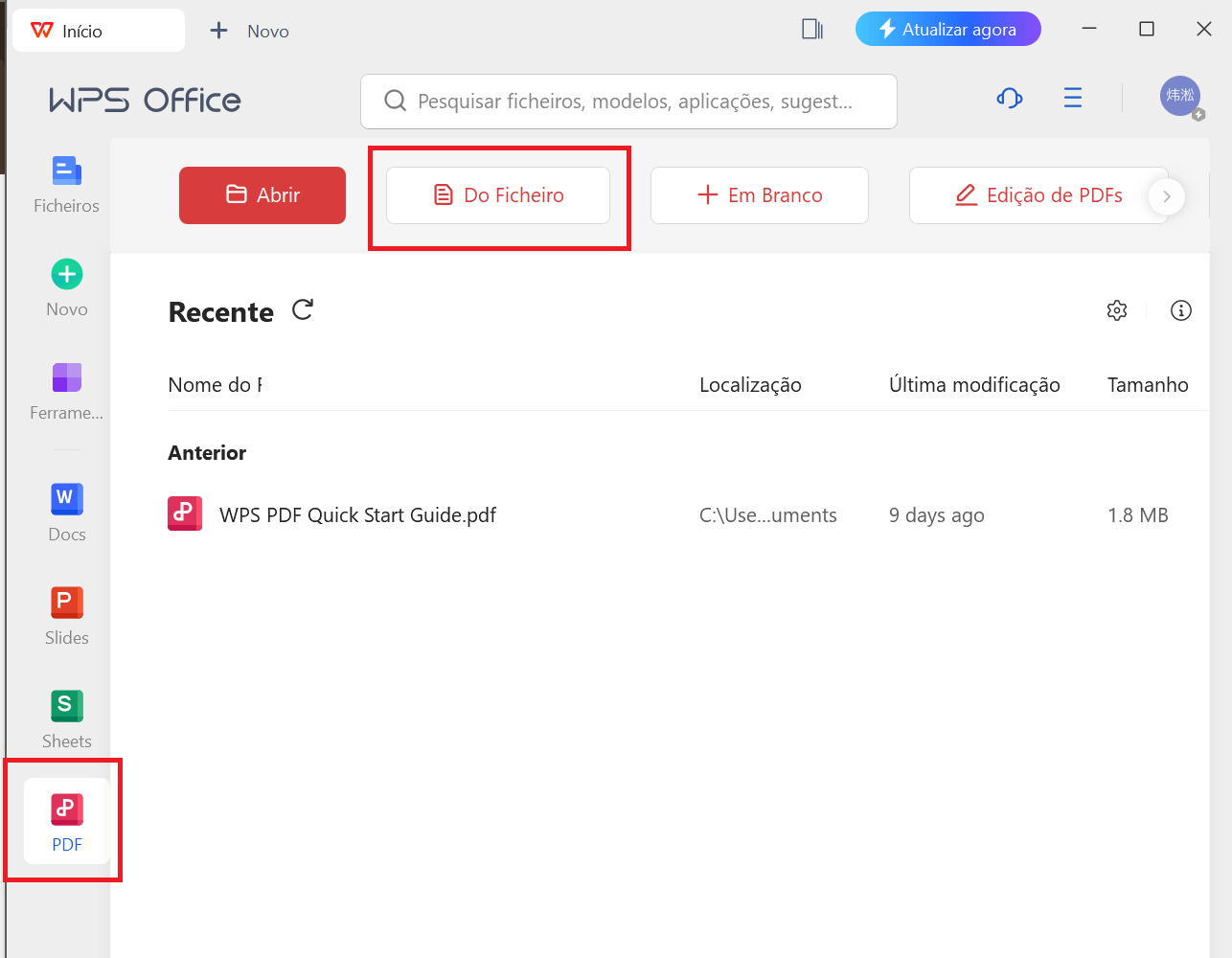Minimize the WPS Office window
Screen dimensions: 1232x958
1089,29
